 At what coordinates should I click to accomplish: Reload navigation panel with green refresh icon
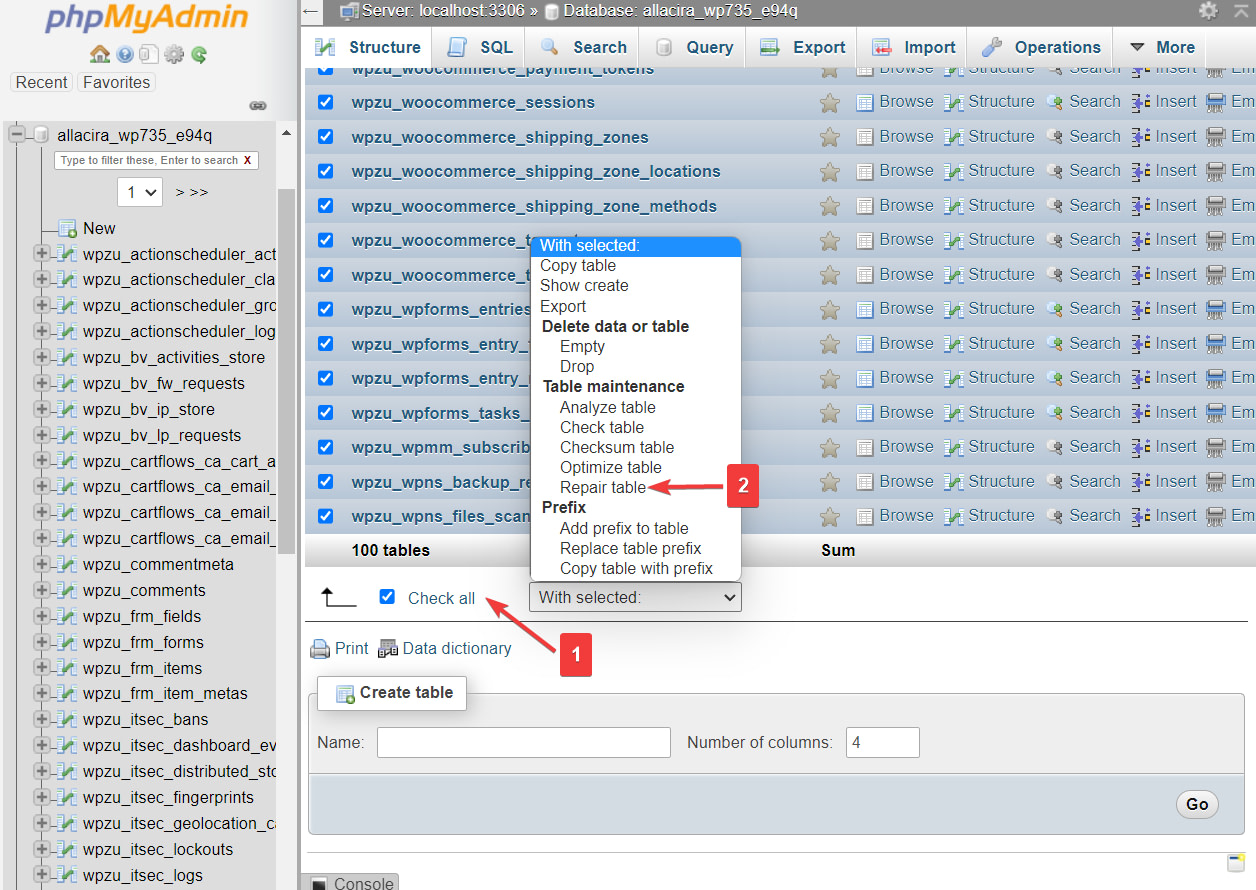[199, 55]
